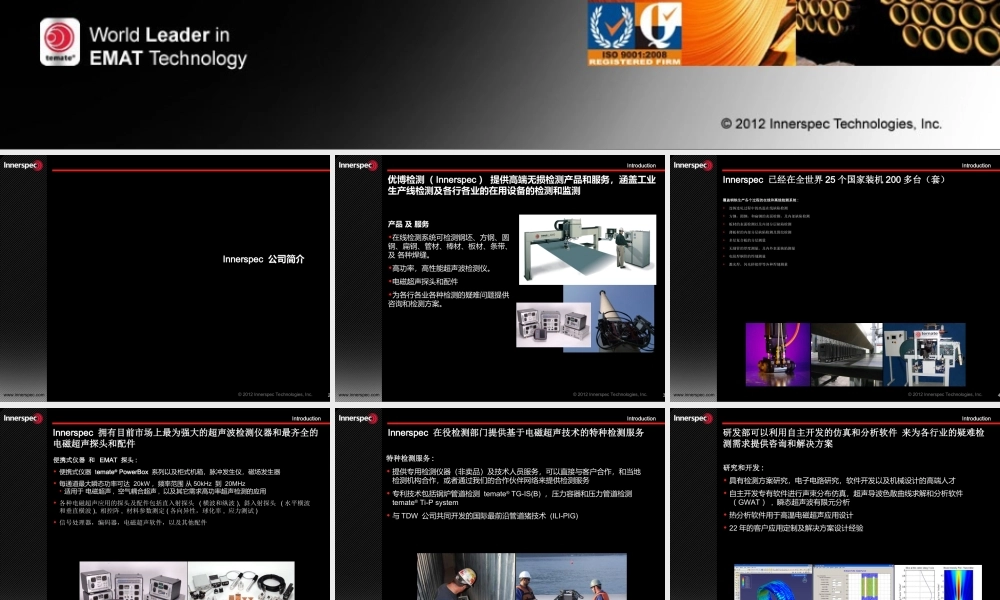Viewport: 1000px width, 600px height.
Task: Click the © 2012 Innerspec Technologies copyright text
Action: coord(831,124)
